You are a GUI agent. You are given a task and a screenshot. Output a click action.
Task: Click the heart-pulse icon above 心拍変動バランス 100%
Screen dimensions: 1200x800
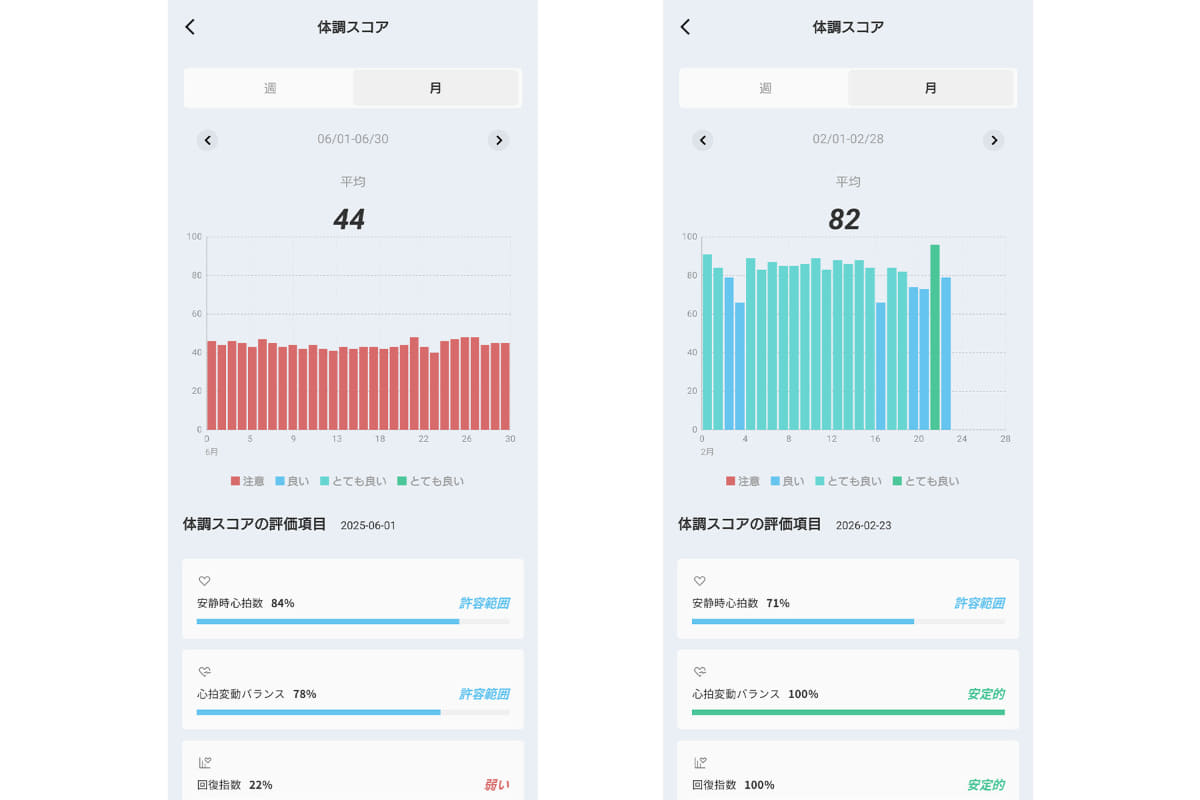tap(700, 671)
